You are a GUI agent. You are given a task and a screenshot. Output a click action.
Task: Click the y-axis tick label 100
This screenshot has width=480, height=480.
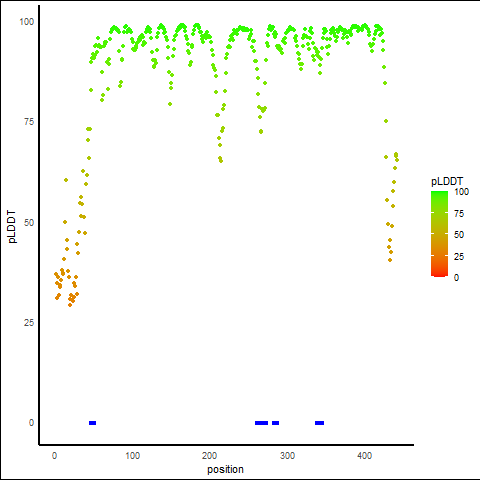pos(27,22)
